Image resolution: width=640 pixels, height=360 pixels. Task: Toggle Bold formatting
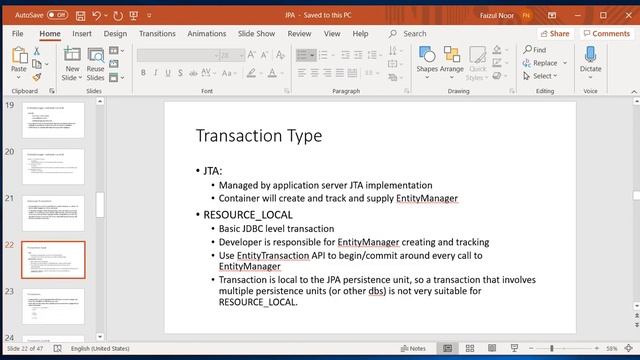143,73
